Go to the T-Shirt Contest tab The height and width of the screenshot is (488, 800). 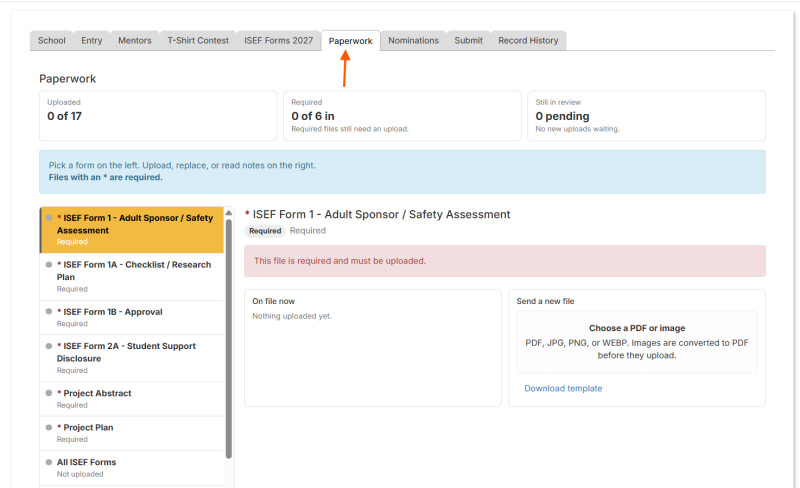(198, 40)
